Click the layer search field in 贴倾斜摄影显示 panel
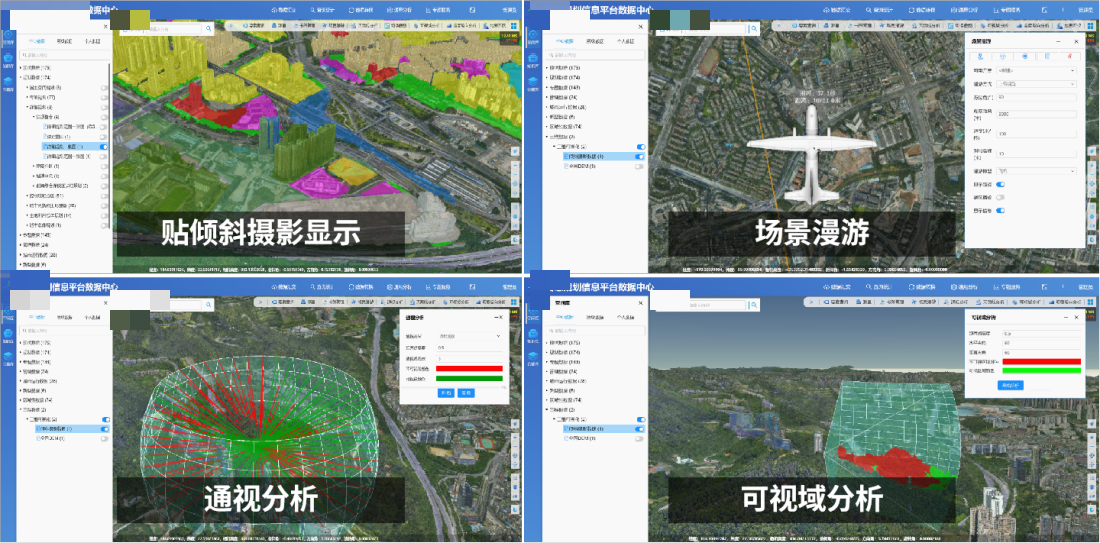The width and height of the screenshot is (1100, 543). coord(63,55)
